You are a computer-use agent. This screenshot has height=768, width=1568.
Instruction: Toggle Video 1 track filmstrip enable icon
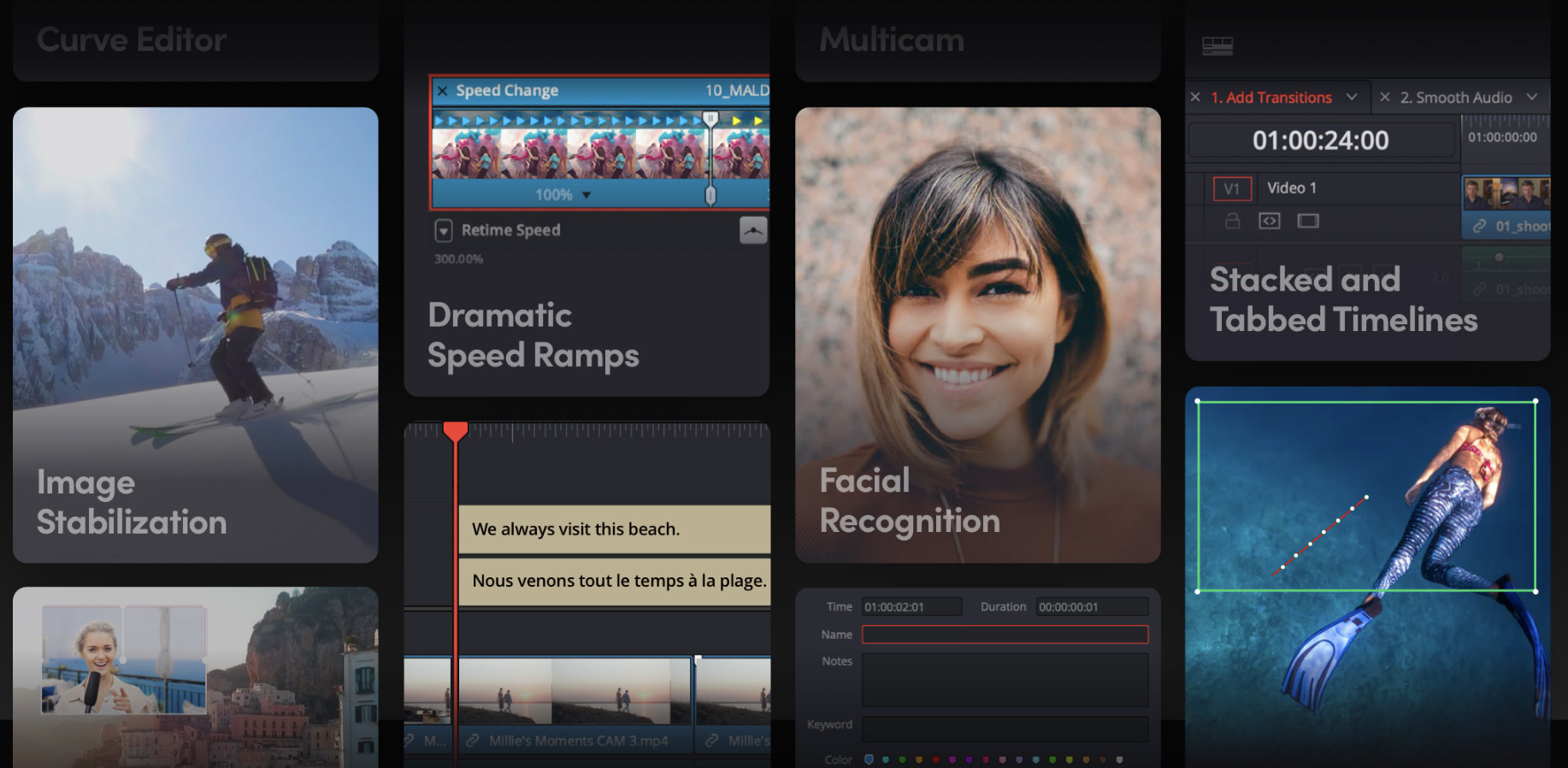click(x=1308, y=221)
